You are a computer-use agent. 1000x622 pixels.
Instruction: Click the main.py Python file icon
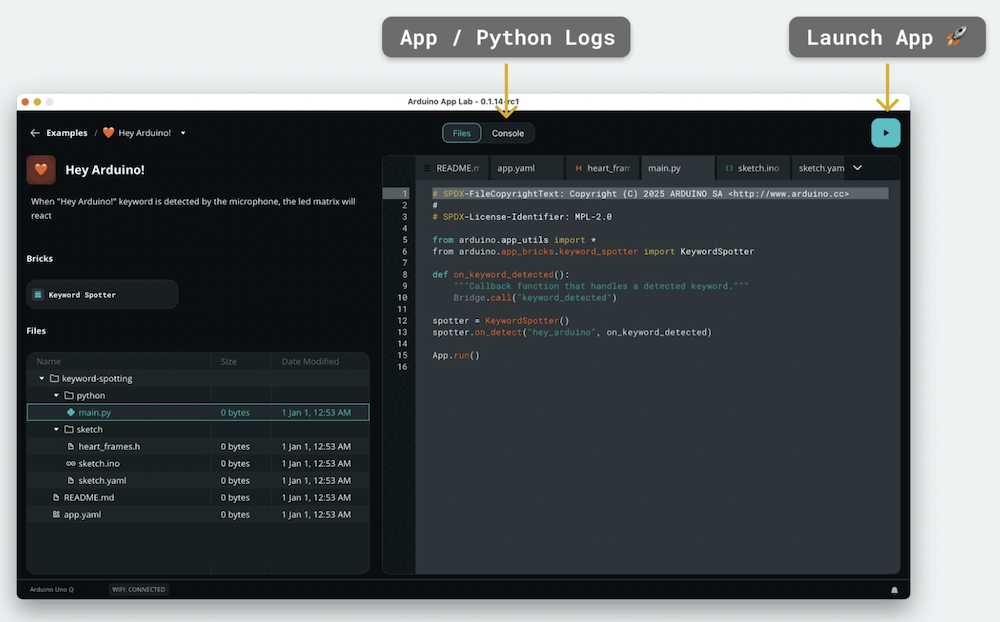coord(70,412)
